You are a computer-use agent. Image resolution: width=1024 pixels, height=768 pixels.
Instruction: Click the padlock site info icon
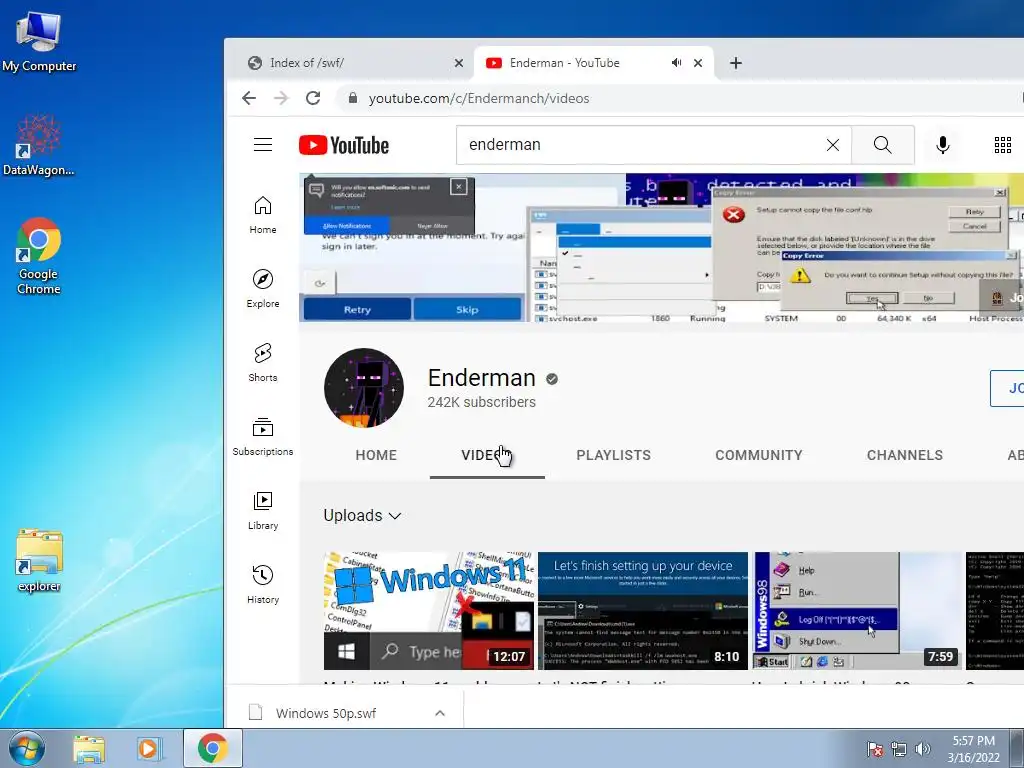click(353, 98)
